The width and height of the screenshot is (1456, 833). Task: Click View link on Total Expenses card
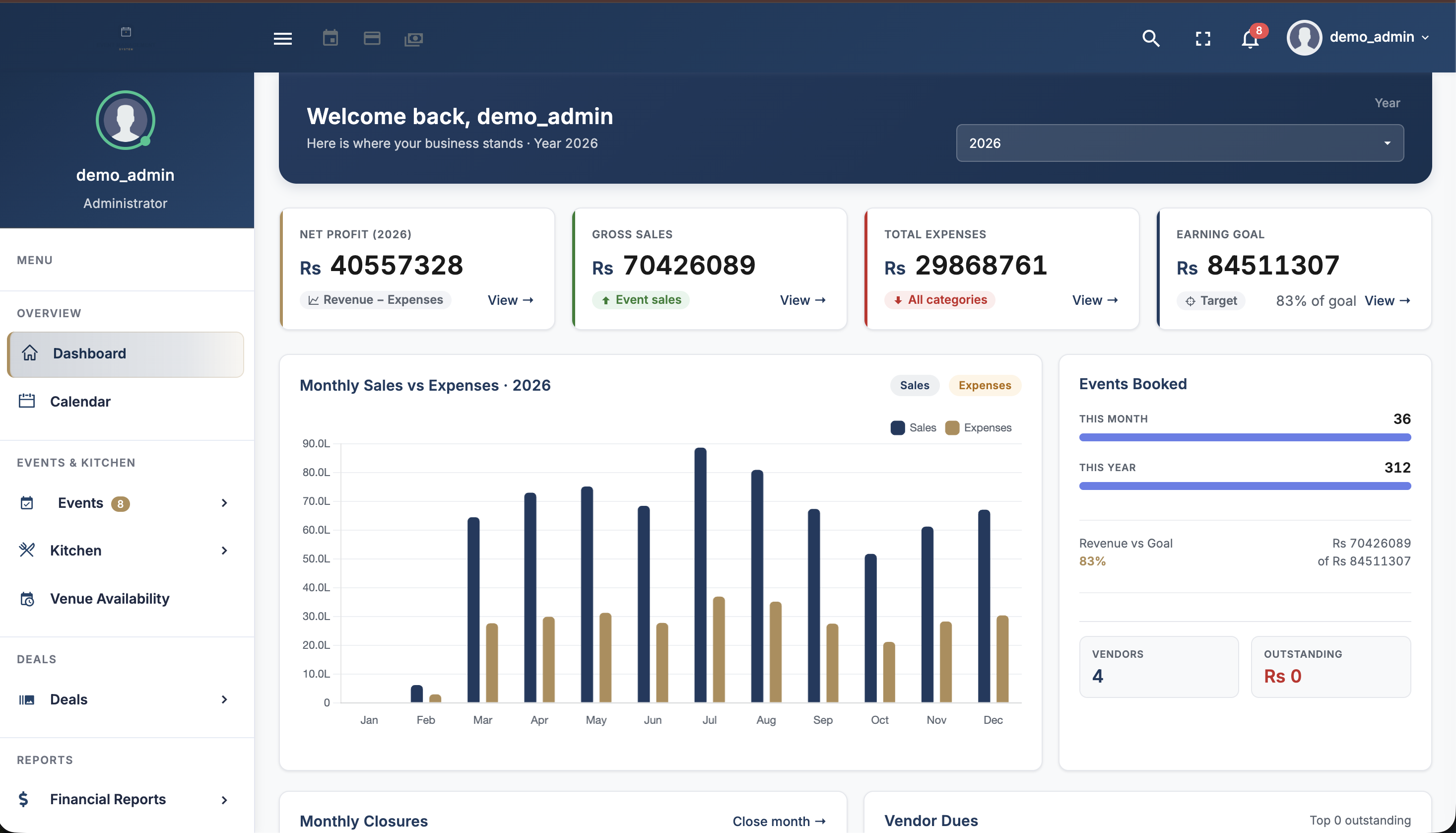click(x=1095, y=300)
